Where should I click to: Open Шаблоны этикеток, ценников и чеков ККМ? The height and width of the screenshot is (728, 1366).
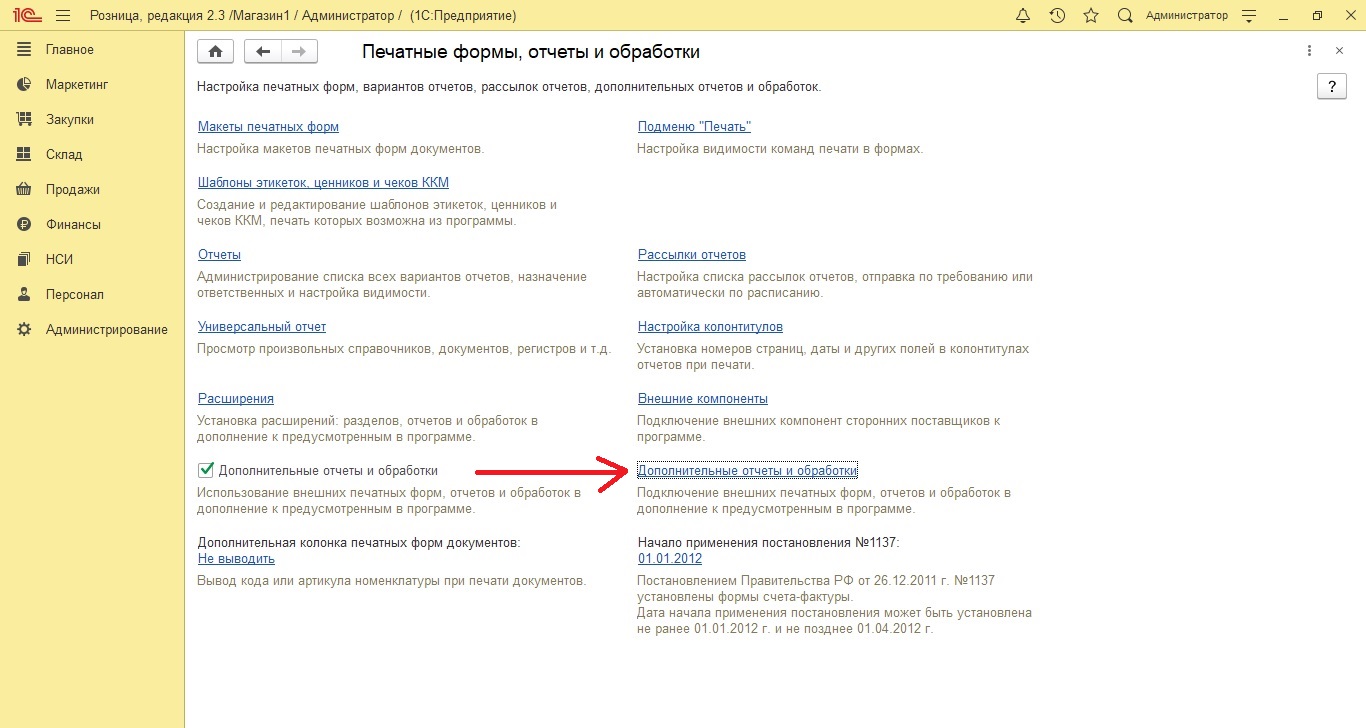click(323, 183)
